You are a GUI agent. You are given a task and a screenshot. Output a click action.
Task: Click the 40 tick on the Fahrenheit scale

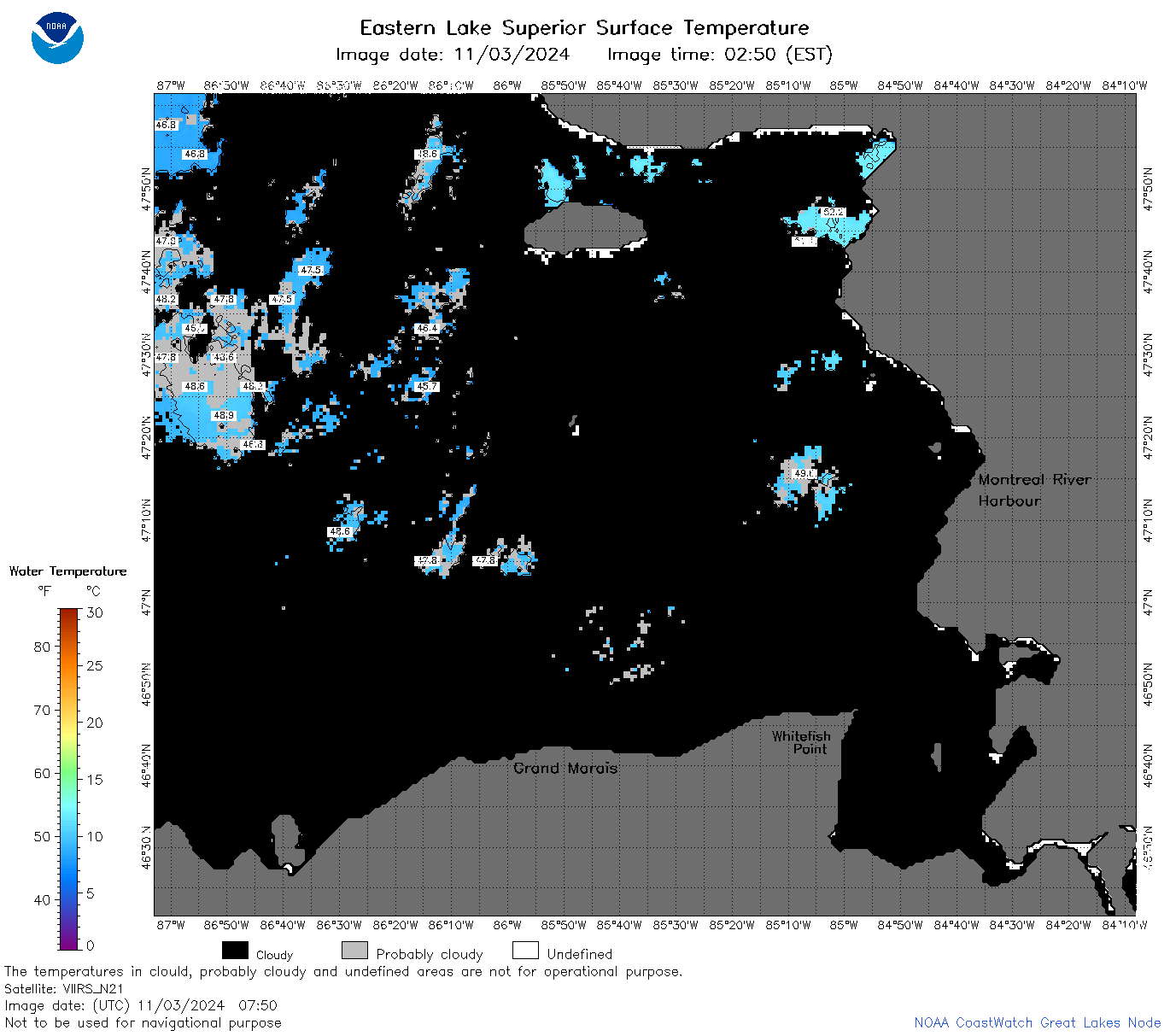point(43,899)
